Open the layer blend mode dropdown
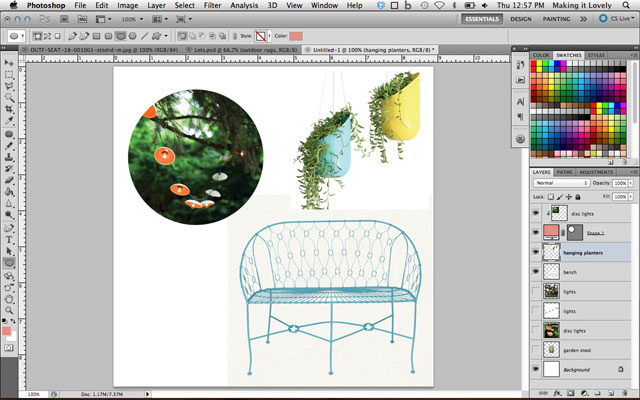Image resolution: width=640 pixels, height=400 pixels. tap(561, 183)
